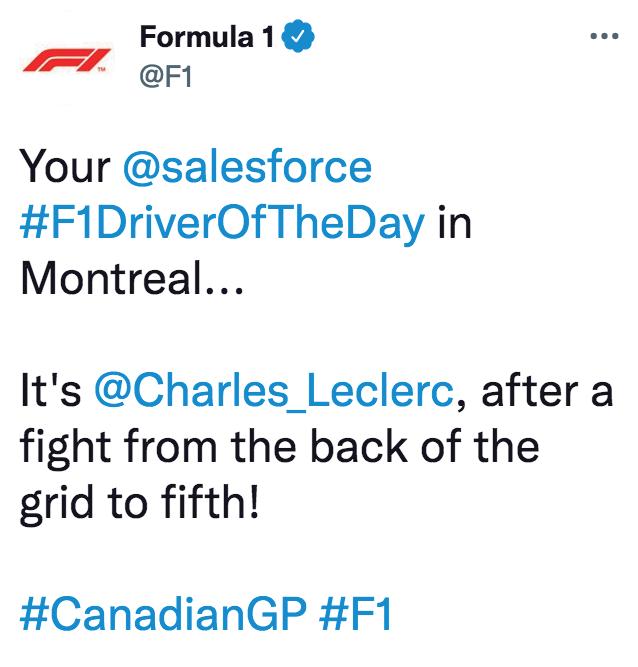
Task: Click the word "It's" before the mention
Action: [x=51, y=391]
